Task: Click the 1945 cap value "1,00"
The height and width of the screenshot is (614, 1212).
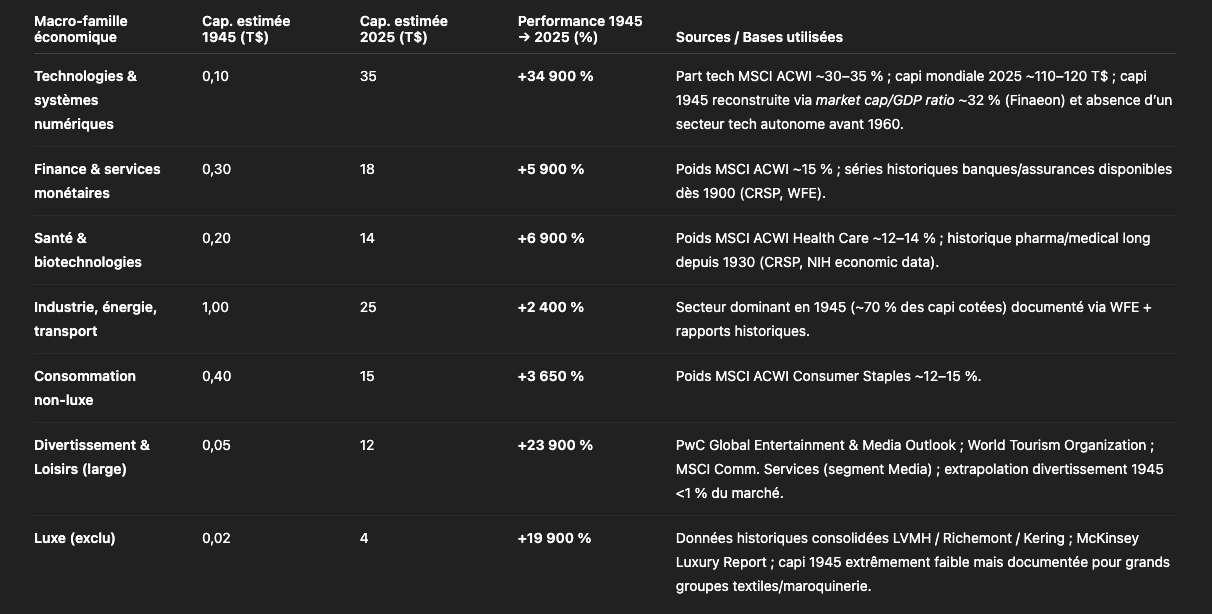Action: point(215,307)
